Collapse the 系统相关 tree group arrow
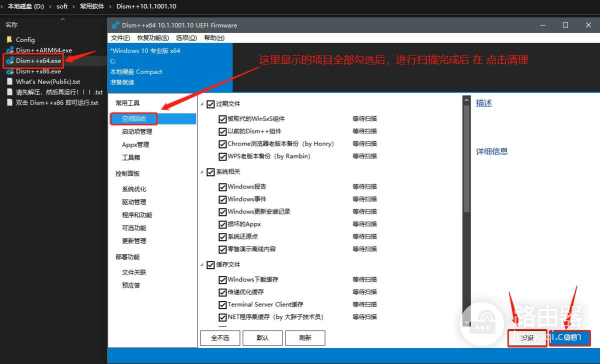 202,172
